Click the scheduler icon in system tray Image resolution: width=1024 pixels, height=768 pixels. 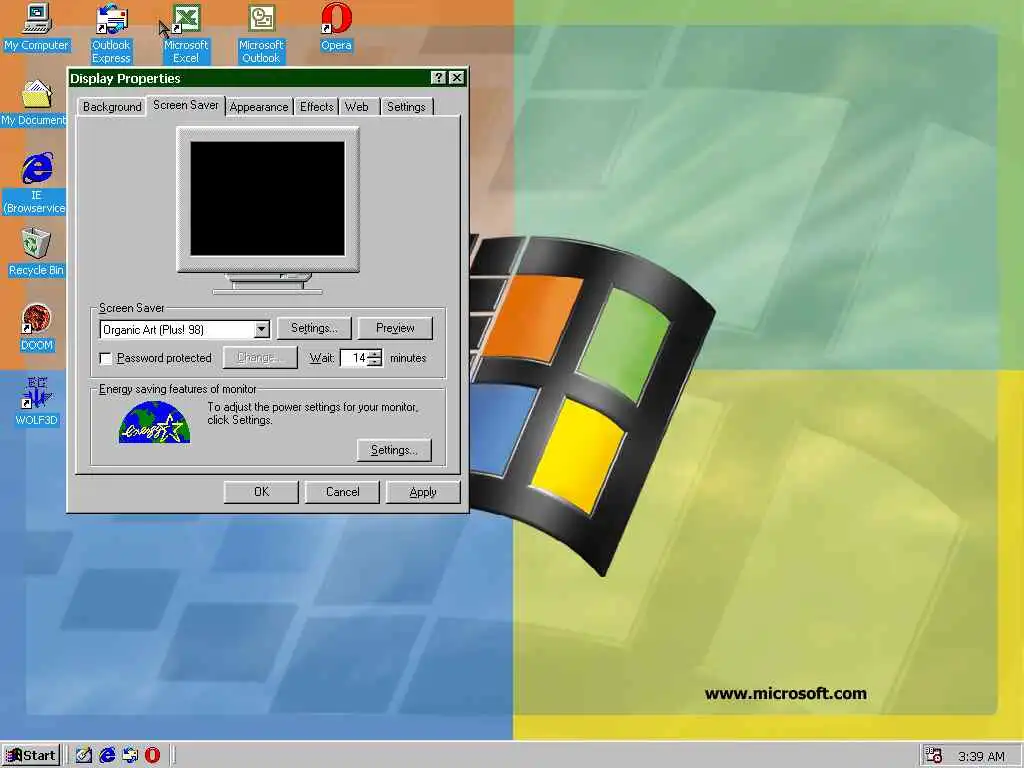pos(934,756)
